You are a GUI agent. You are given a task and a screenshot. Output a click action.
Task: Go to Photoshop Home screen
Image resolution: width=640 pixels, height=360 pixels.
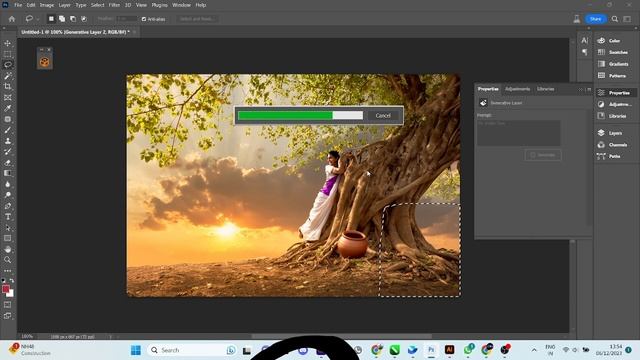[11, 19]
